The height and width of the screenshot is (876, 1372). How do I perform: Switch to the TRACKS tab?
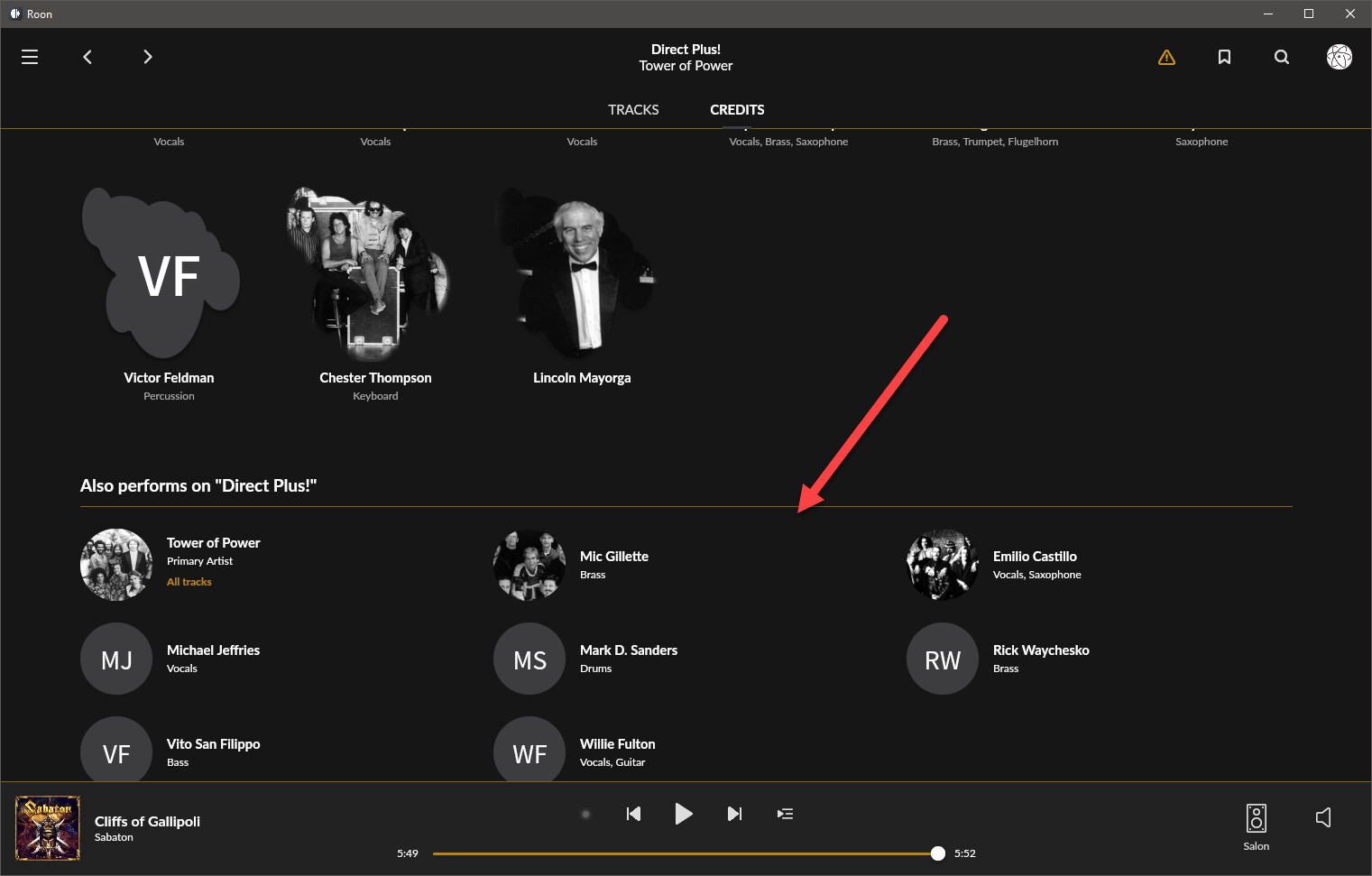(633, 109)
